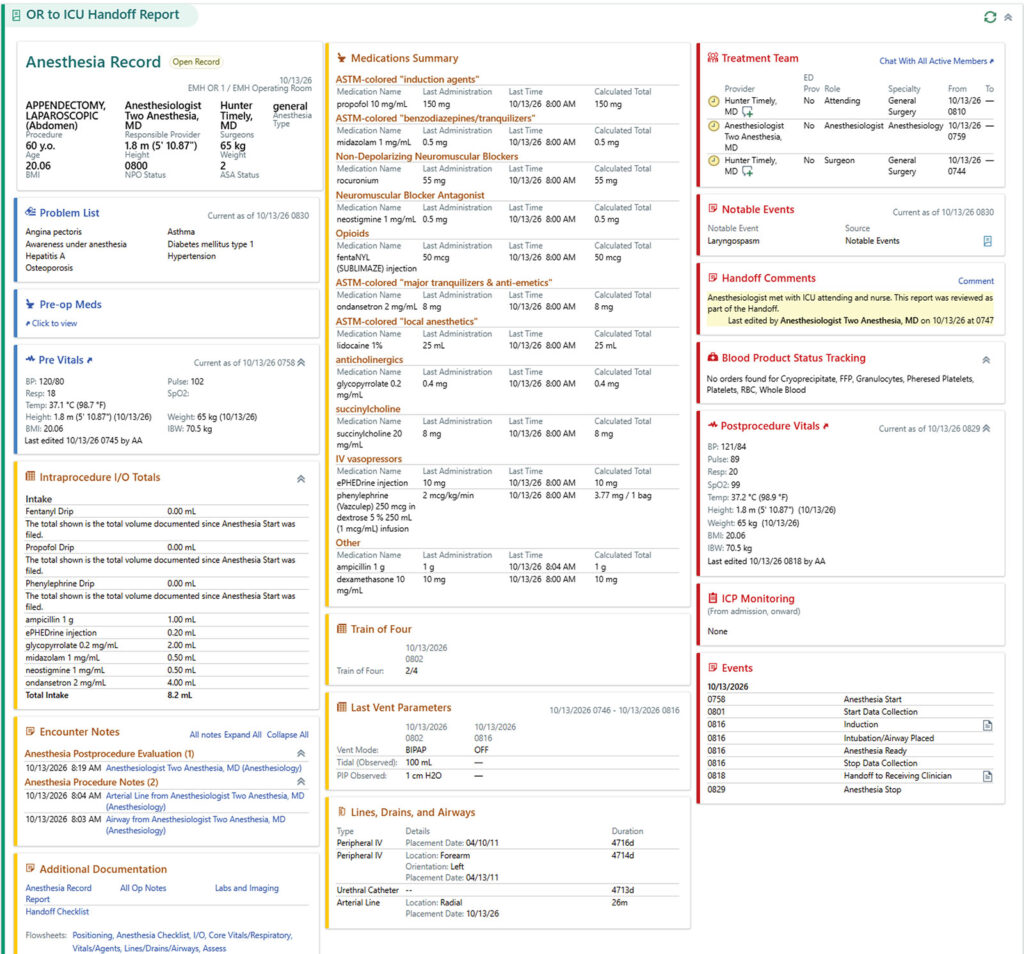The height and width of the screenshot is (954, 1024).
Task: Click the refresh icon for the handoff report
Action: coord(990,17)
